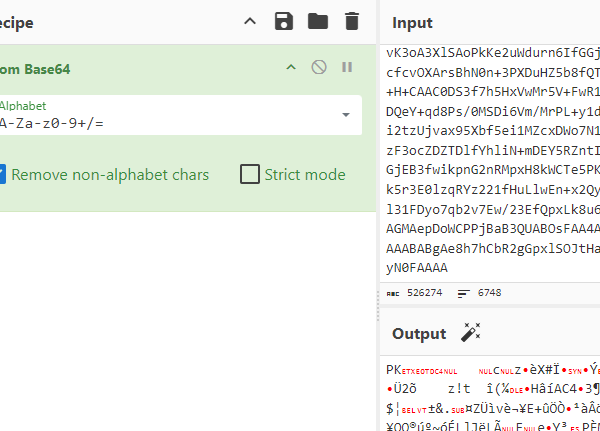This screenshot has height=431, width=600.
Task: Click the character count icon in Input status
Action: click(x=392, y=293)
